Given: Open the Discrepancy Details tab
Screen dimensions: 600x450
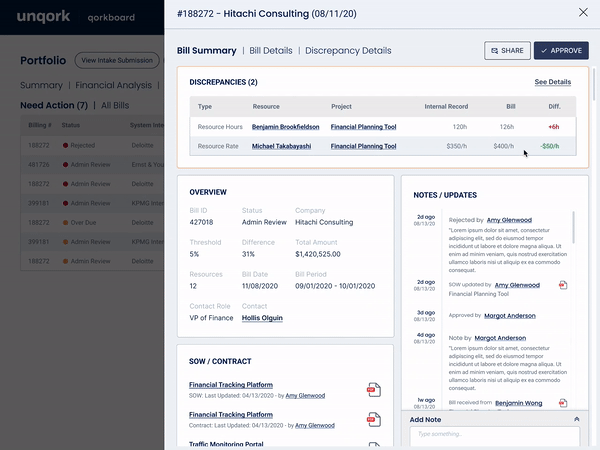Looking at the screenshot, I should coord(348,51).
